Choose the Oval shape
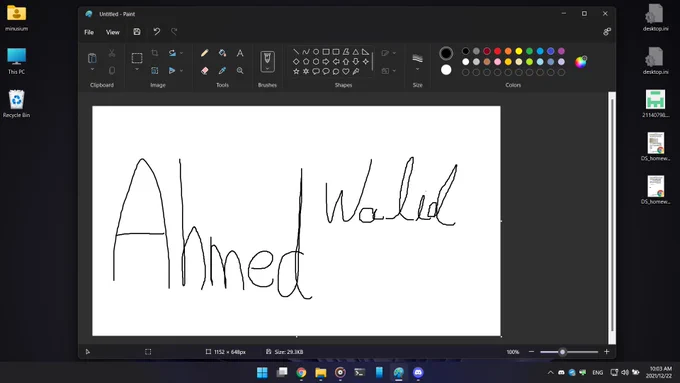680x383 pixels. point(316,52)
